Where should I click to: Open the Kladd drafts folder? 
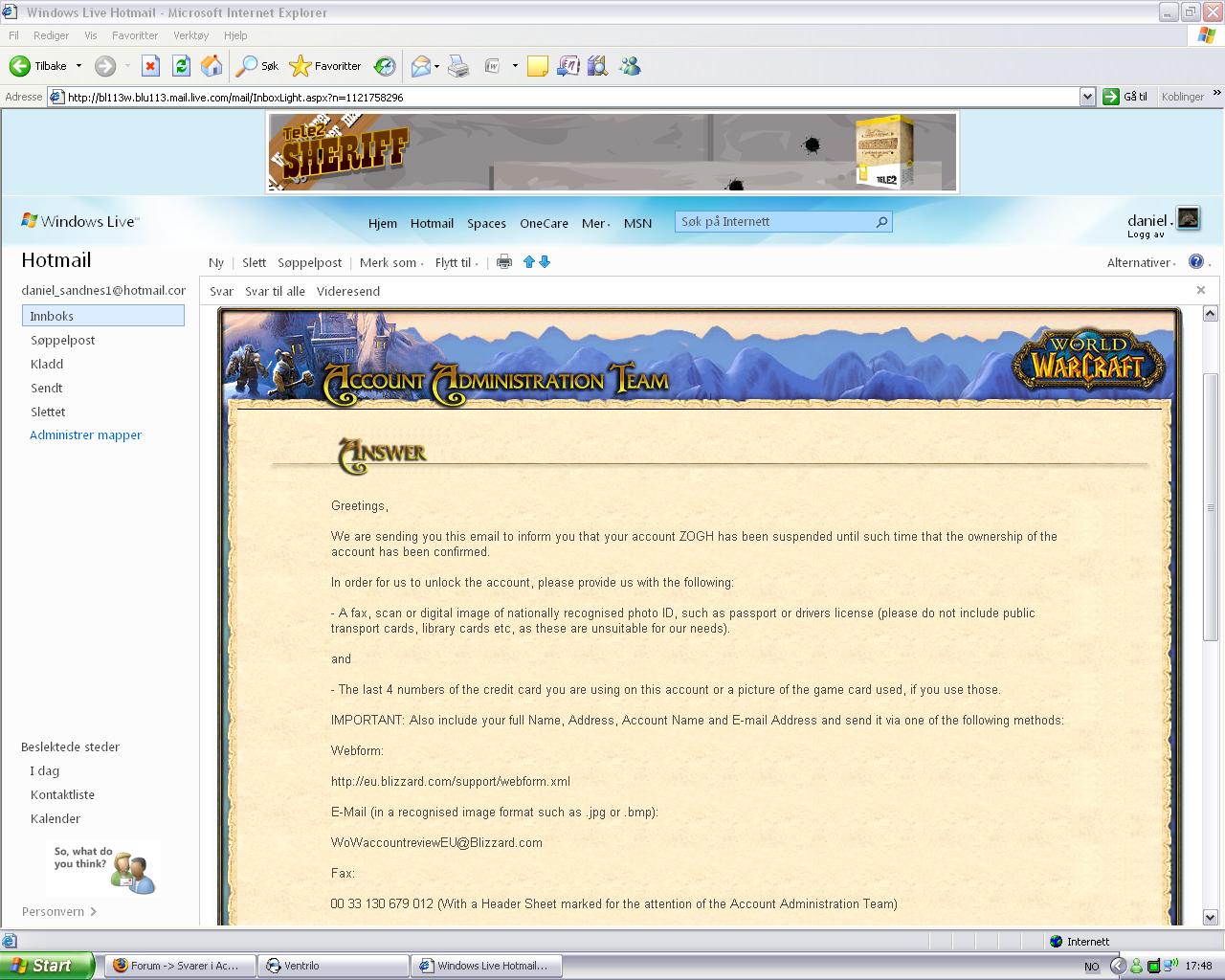pyautogui.click(x=47, y=364)
